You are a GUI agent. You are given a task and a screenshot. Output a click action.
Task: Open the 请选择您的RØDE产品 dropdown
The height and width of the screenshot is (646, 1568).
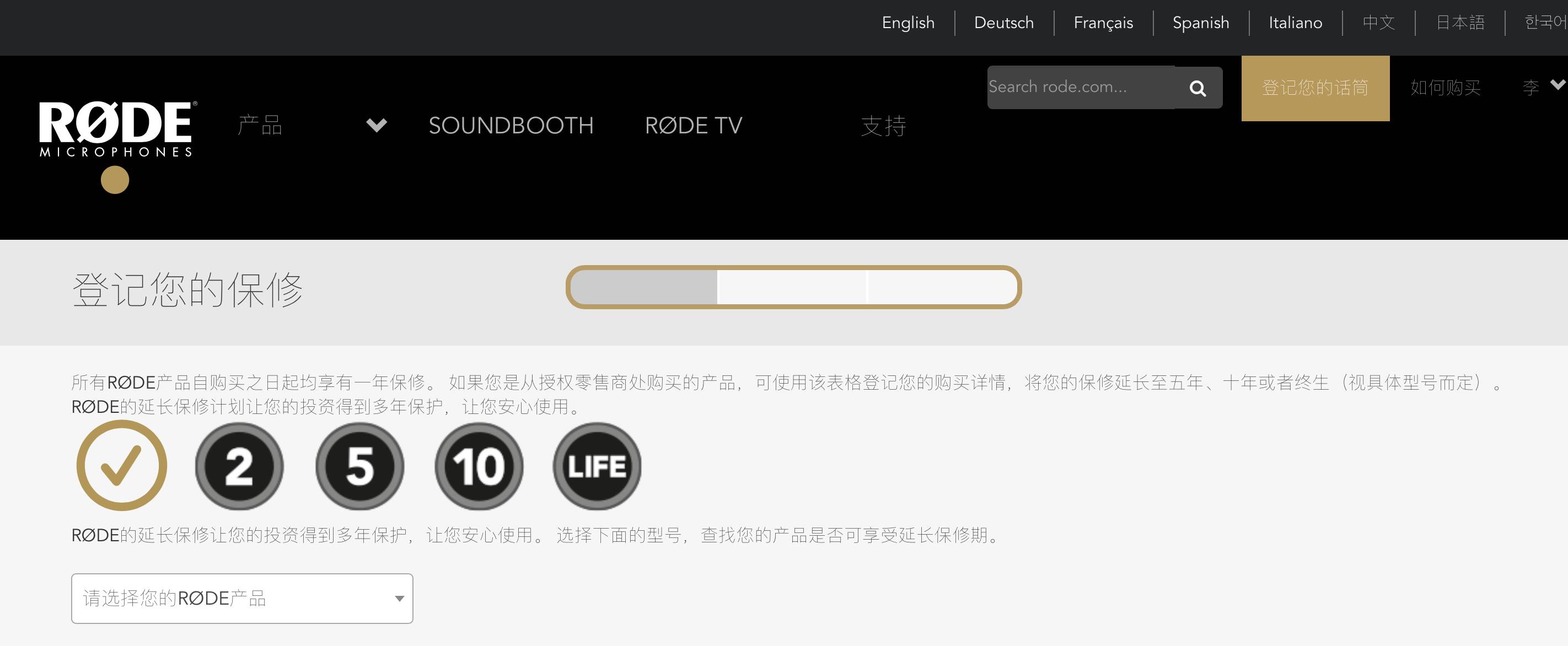point(242,598)
